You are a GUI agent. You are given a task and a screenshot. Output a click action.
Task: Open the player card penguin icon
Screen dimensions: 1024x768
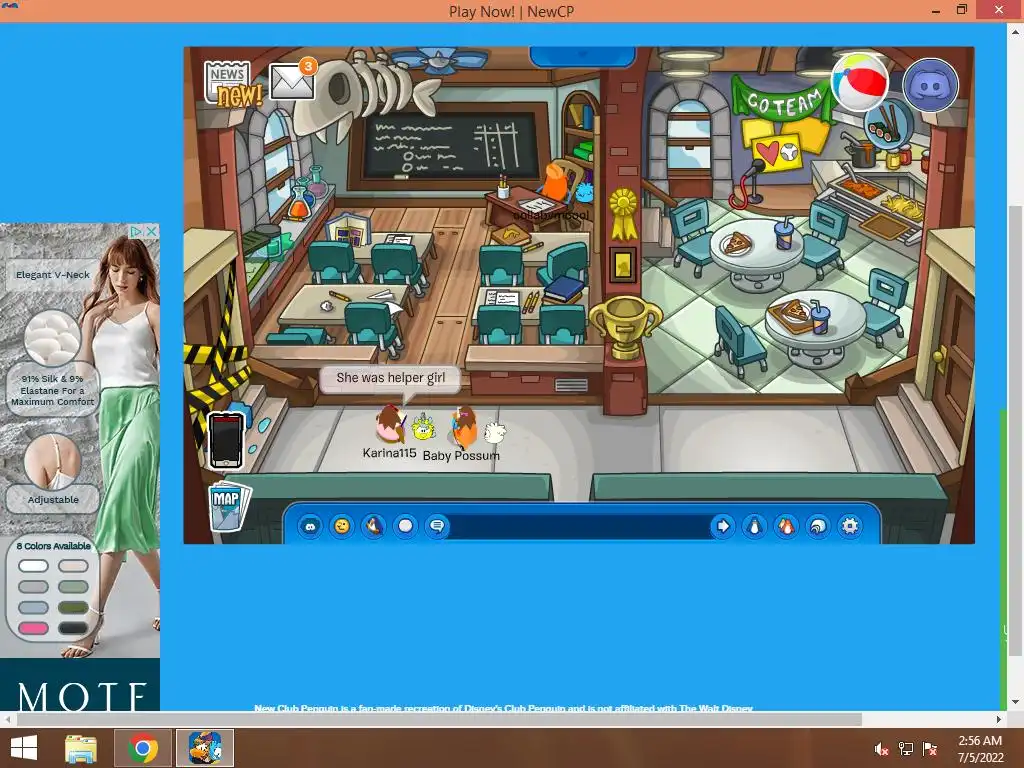click(754, 526)
